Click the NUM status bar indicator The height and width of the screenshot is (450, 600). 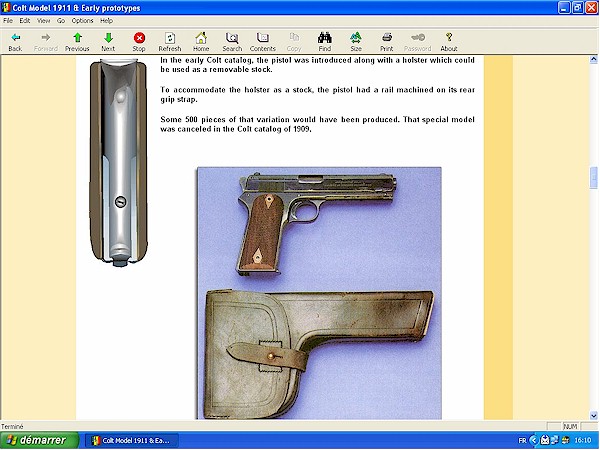[x=570, y=426]
